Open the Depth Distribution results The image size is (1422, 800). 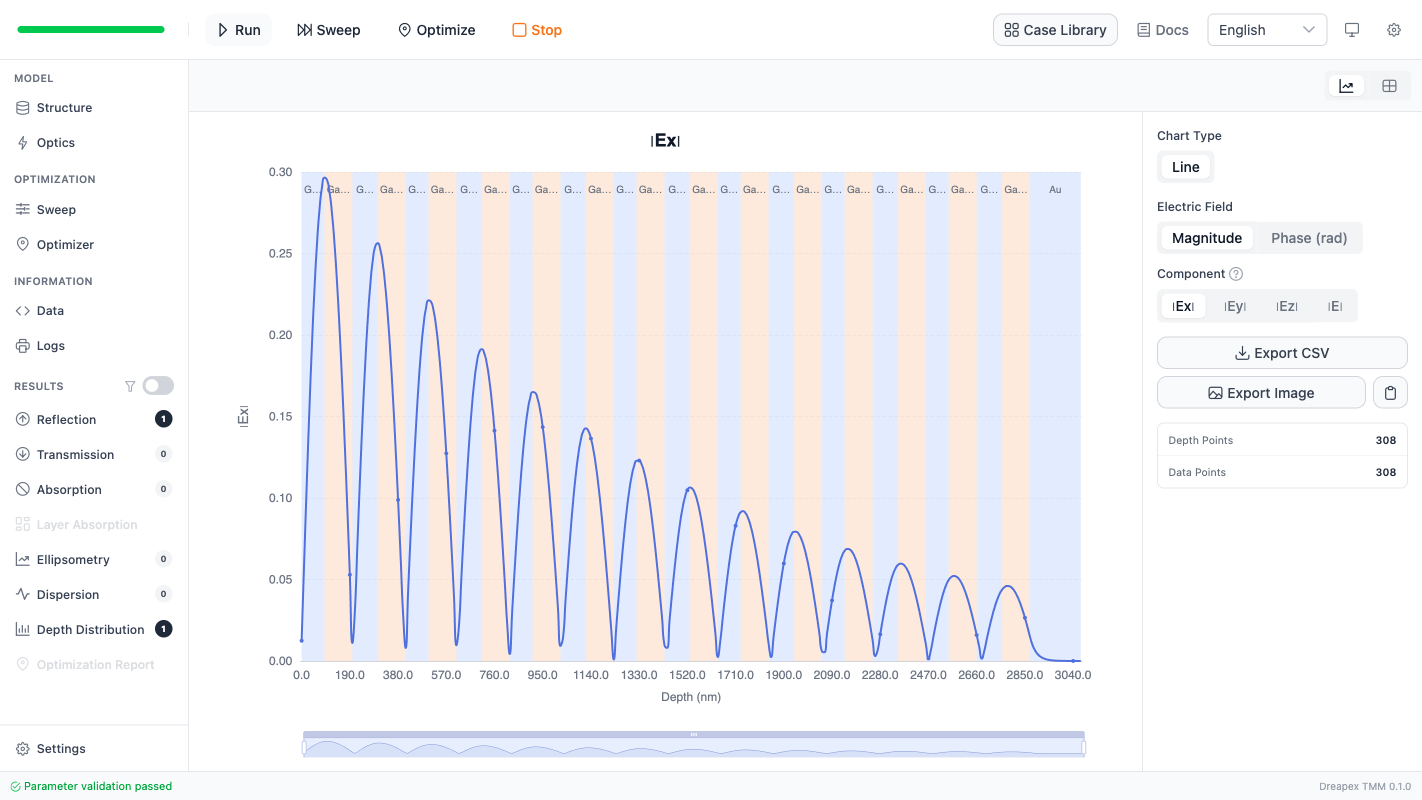88,629
